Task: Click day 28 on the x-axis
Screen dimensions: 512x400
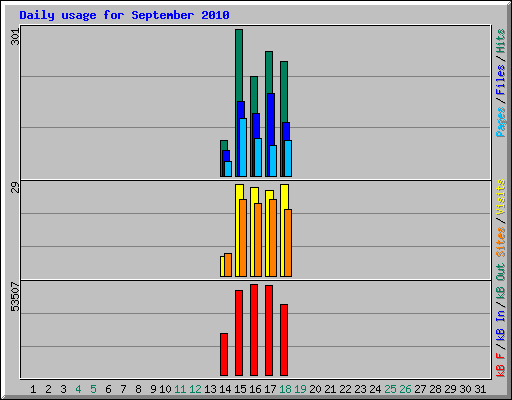Action: point(435,389)
